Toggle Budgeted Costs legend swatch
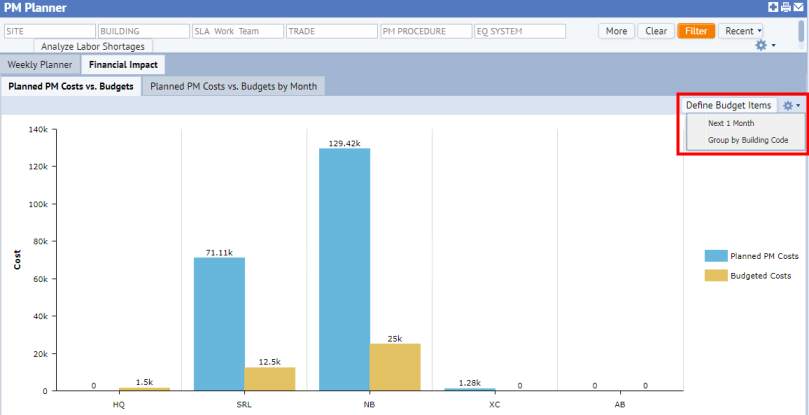809x415 pixels. tap(714, 274)
